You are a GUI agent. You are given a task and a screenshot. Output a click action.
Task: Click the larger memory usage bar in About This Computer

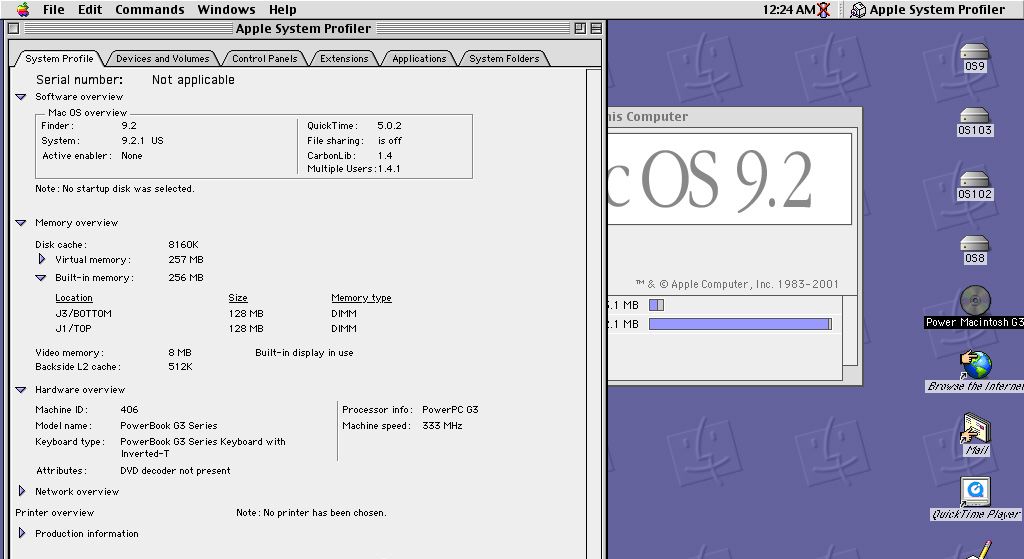coord(740,324)
